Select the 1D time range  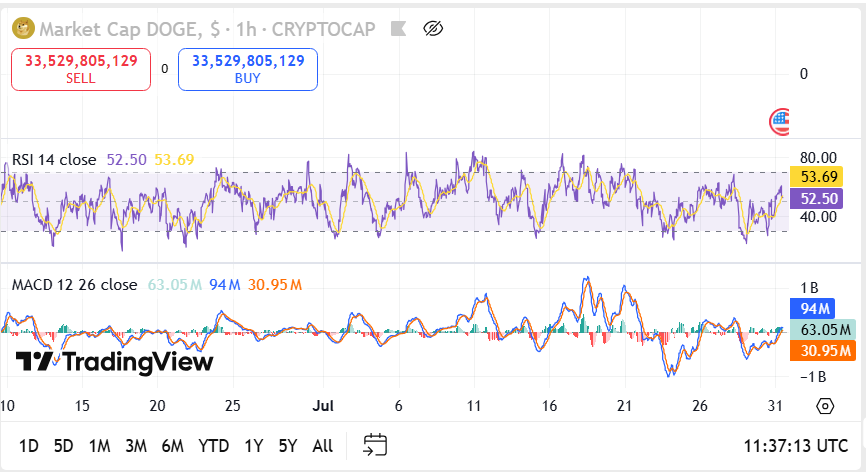point(29,445)
